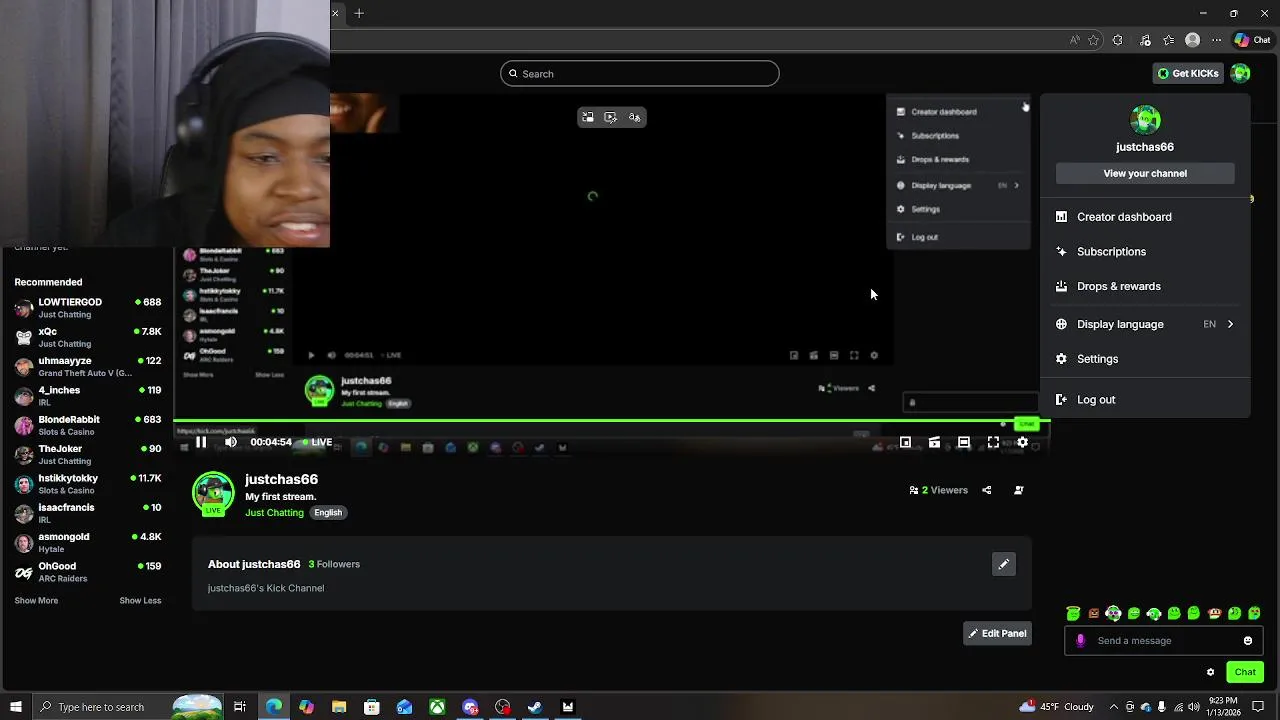Expand Display language EN submenu
This screenshot has height=720, width=1280.
1145,324
